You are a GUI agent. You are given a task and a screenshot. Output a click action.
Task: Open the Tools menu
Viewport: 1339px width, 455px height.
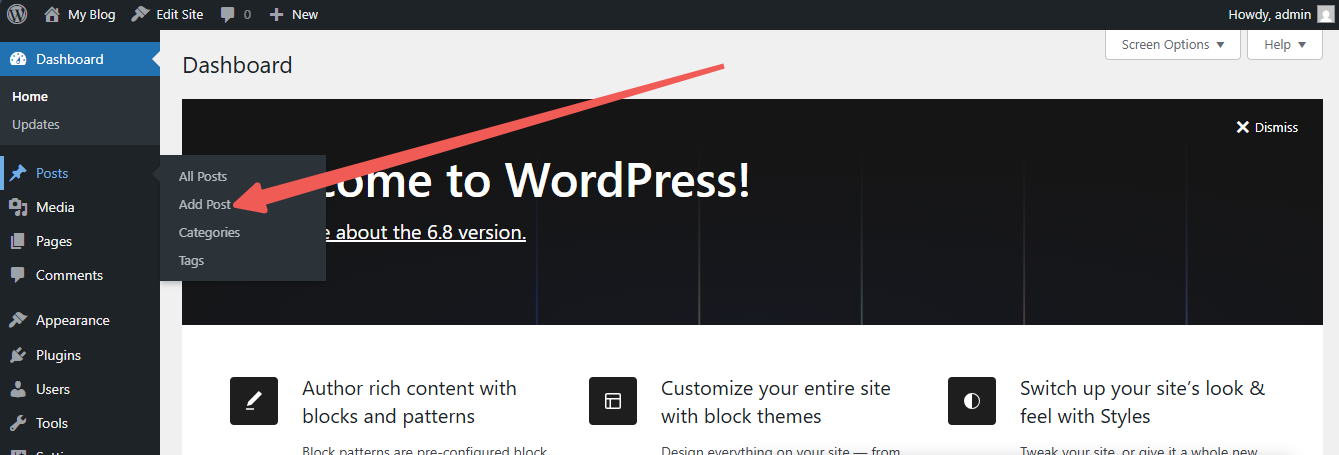point(80,423)
